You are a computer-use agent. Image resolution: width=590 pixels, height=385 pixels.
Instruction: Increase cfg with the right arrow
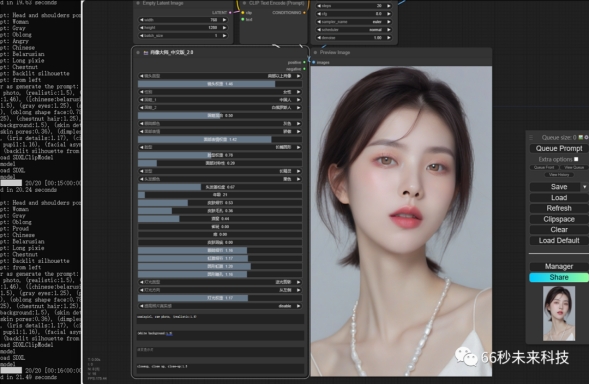pos(389,14)
